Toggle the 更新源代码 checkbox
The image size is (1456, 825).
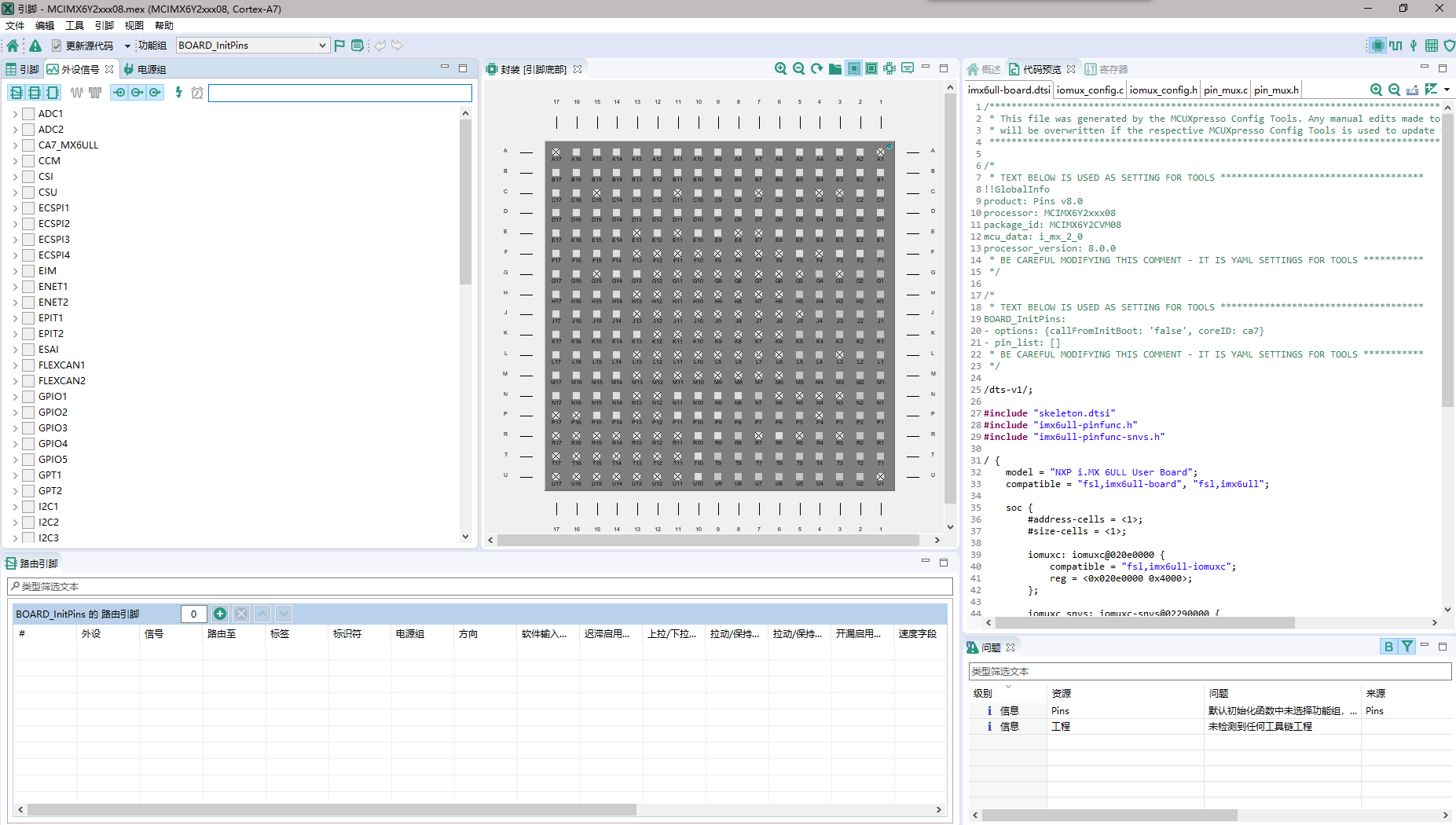tap(56, 45)
